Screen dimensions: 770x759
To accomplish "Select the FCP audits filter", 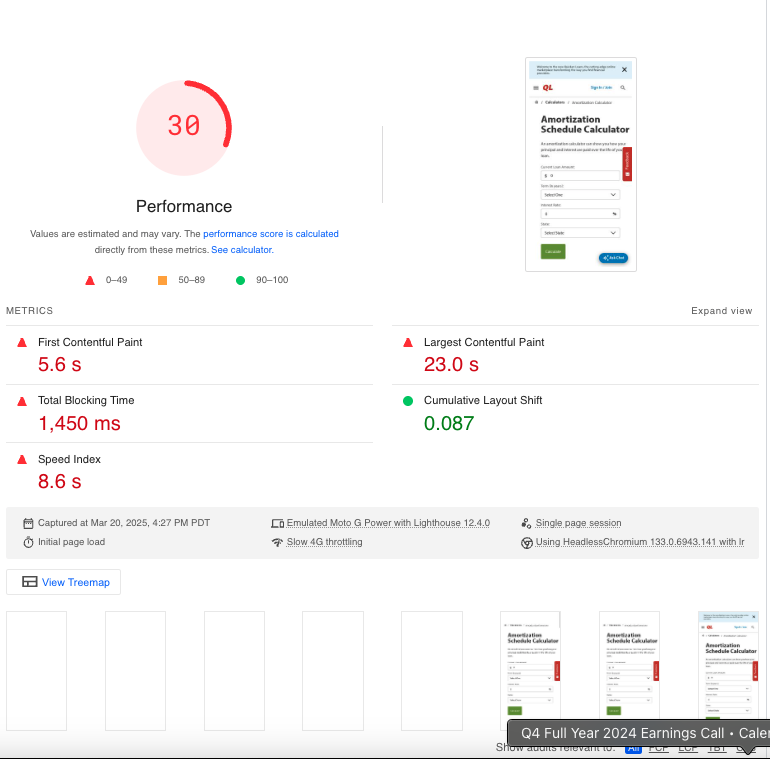I will point(659,747).
